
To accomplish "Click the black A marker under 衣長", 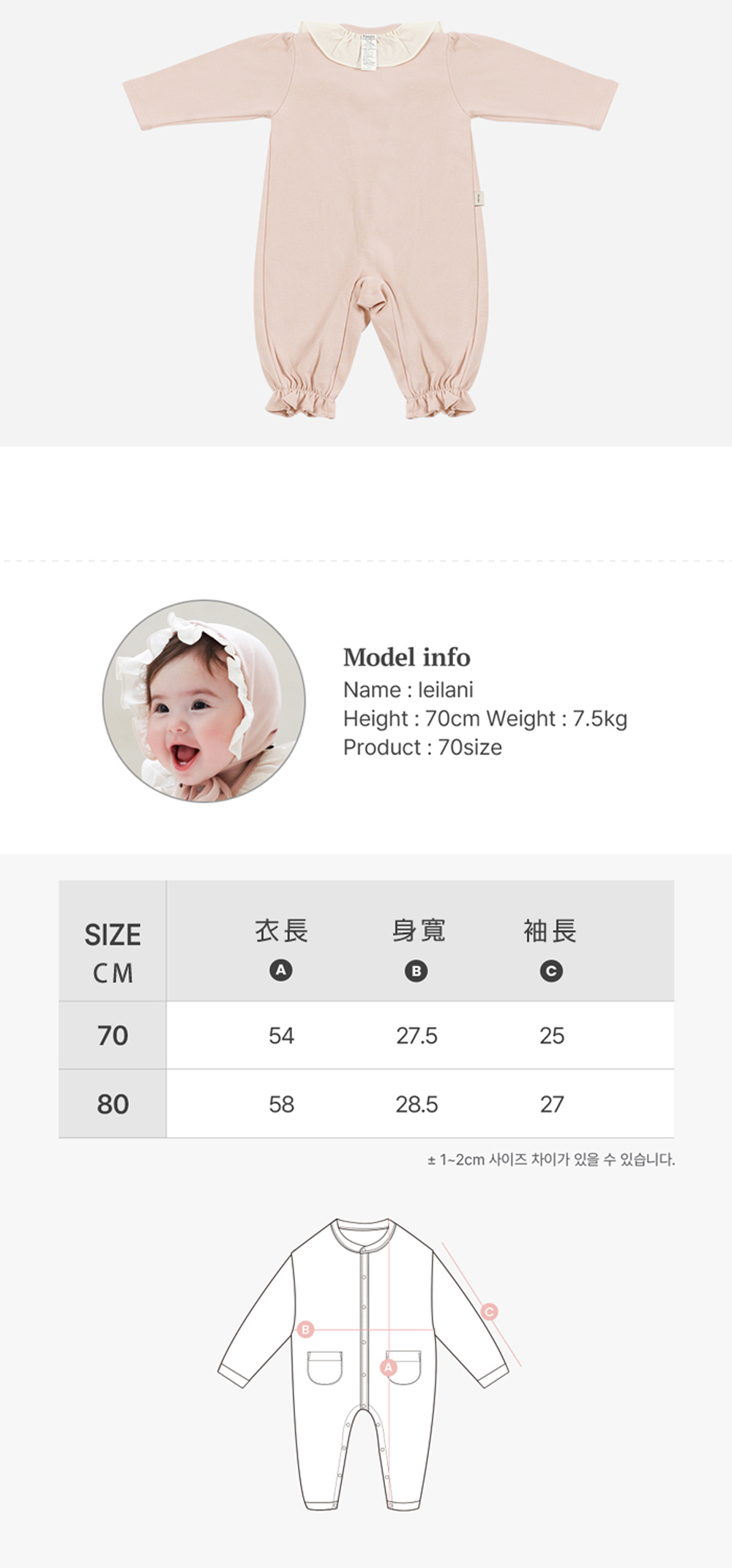I will (281, 970).
